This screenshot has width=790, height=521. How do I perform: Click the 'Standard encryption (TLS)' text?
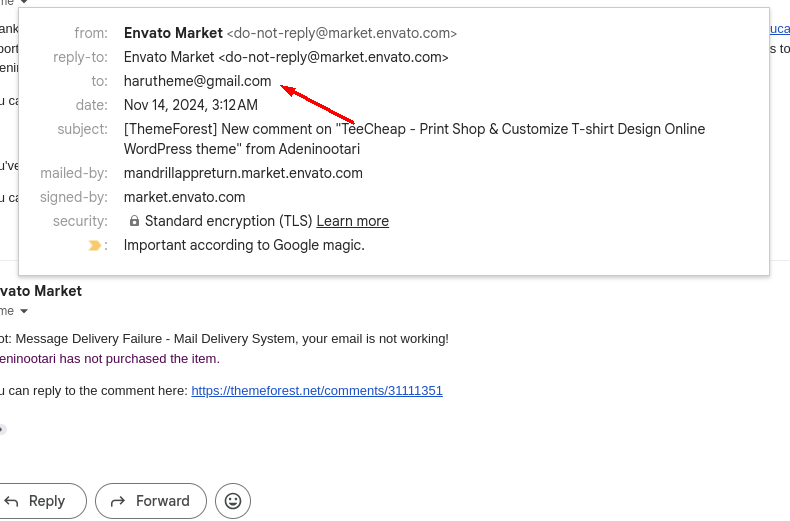pyautogui.click(x=229, y=221)
